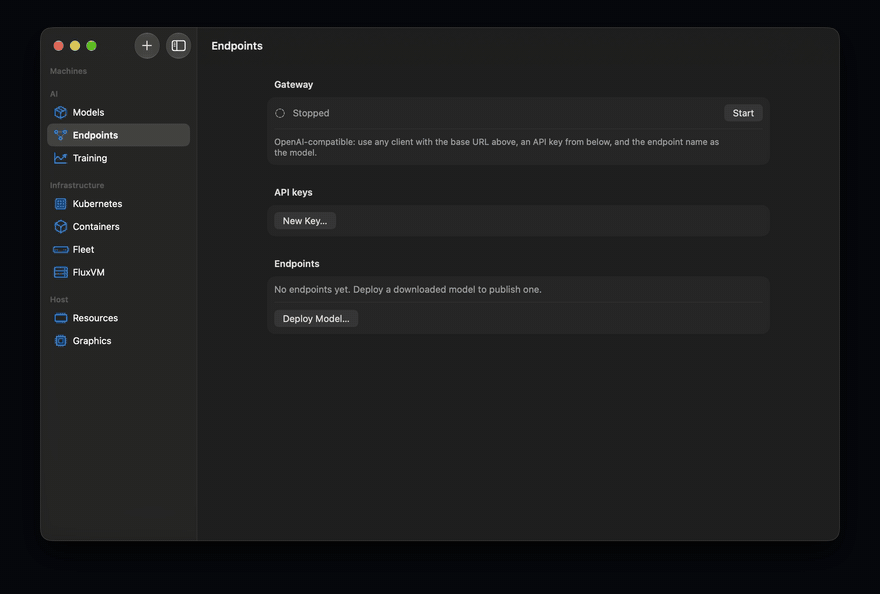Maximize the window with the green button

91,45
